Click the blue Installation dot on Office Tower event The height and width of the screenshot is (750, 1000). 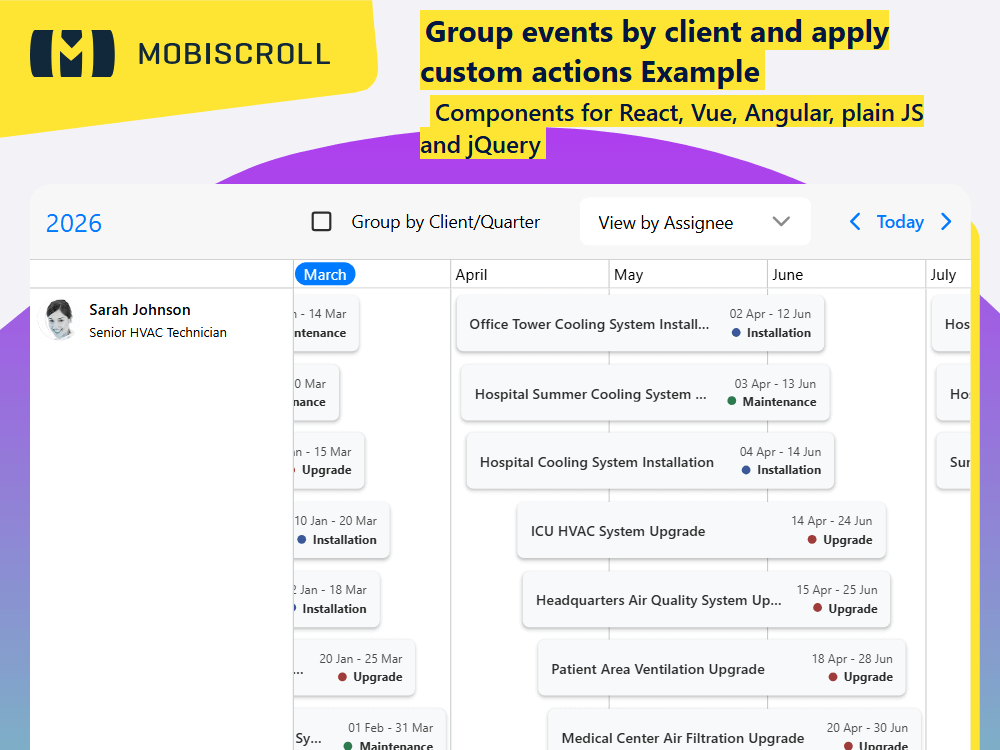(x=737, y=333)
